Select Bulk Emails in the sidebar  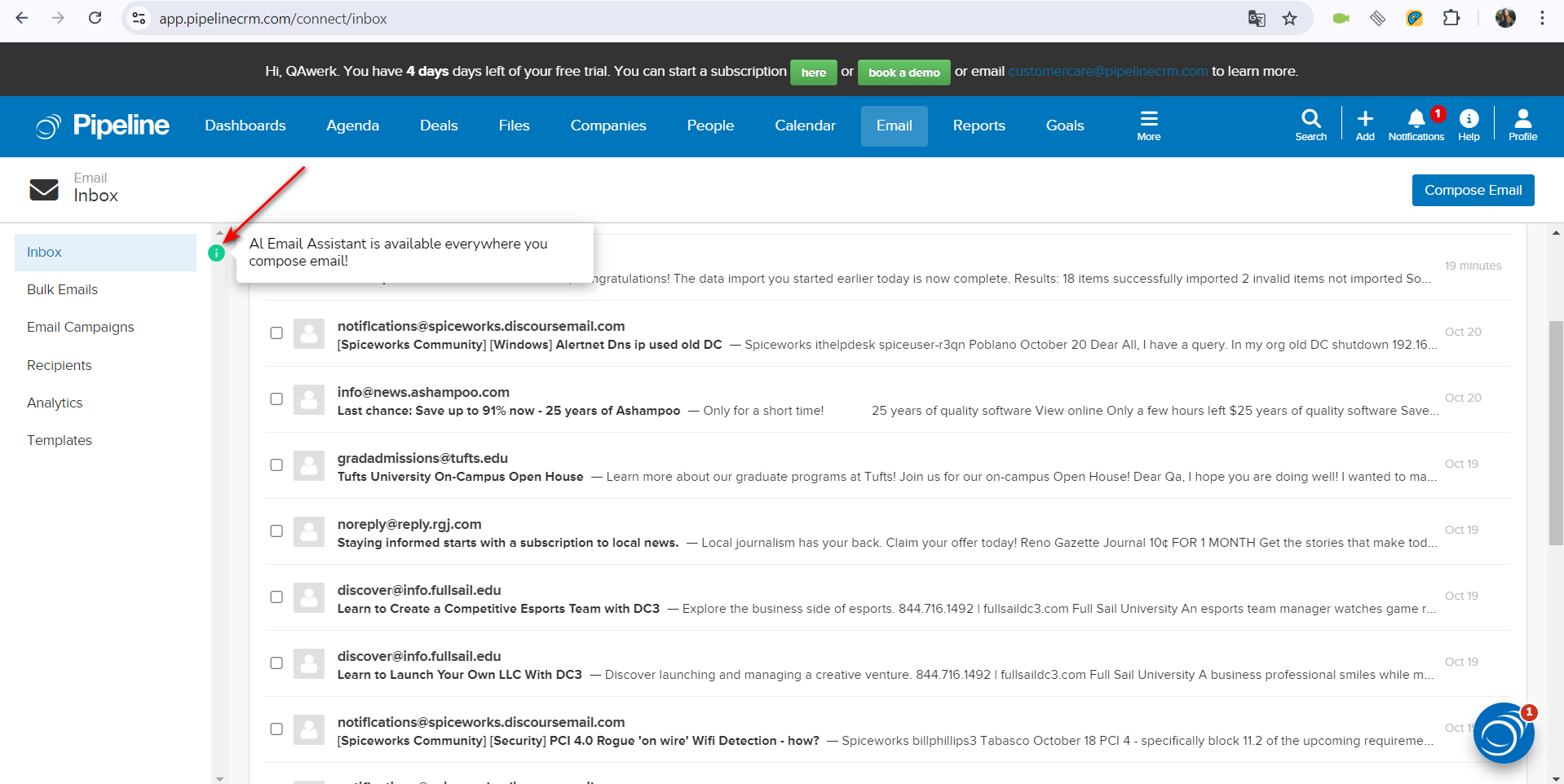pyautogui.click(x=62, y=289)
